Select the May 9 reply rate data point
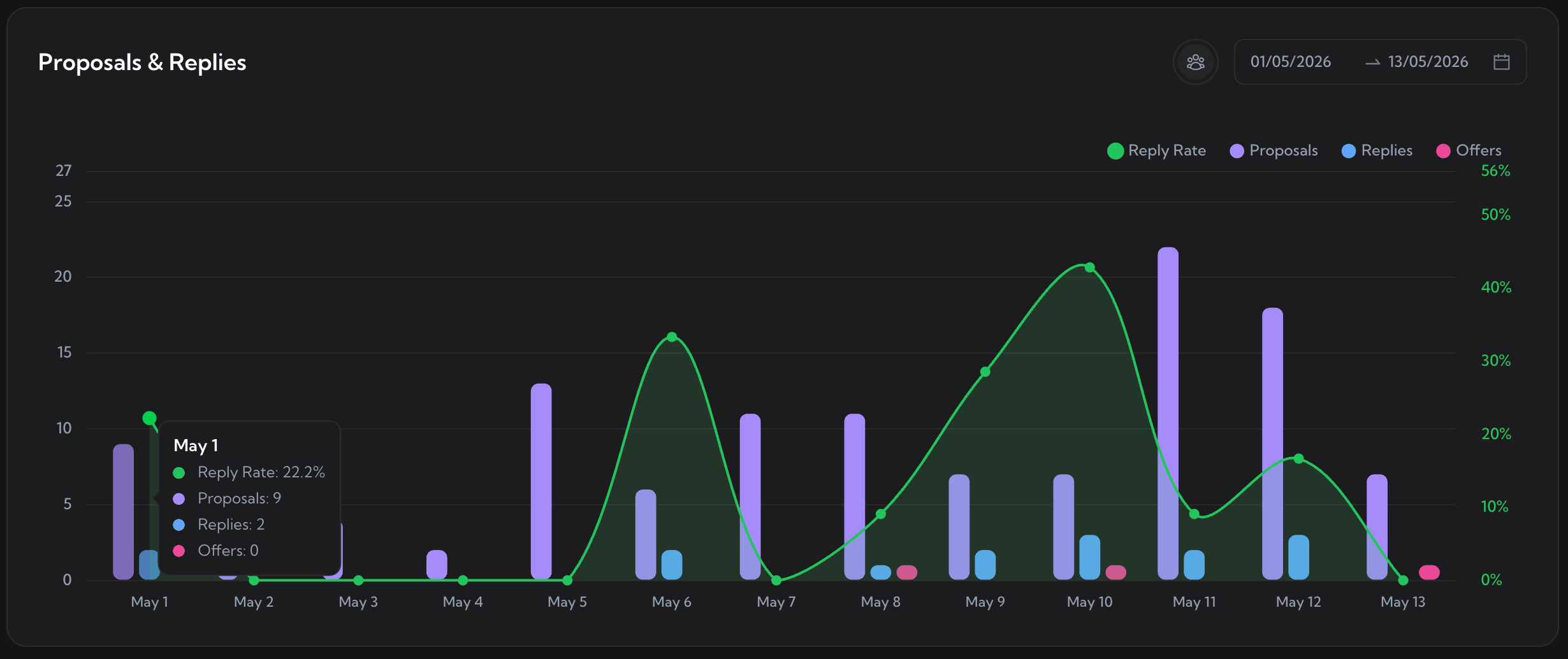 point(985,372)
